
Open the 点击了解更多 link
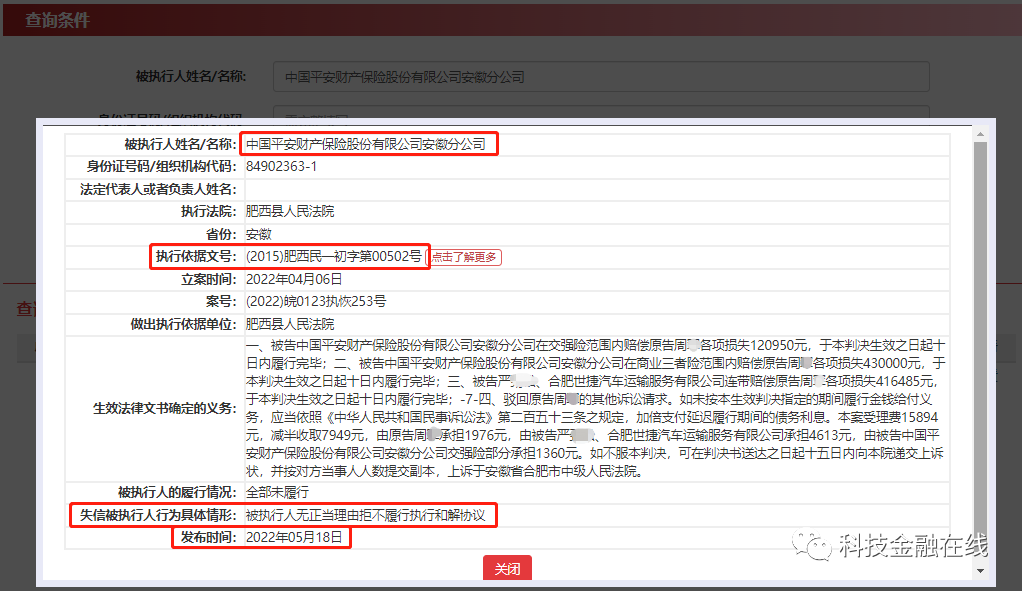click(x=464, y=257)
